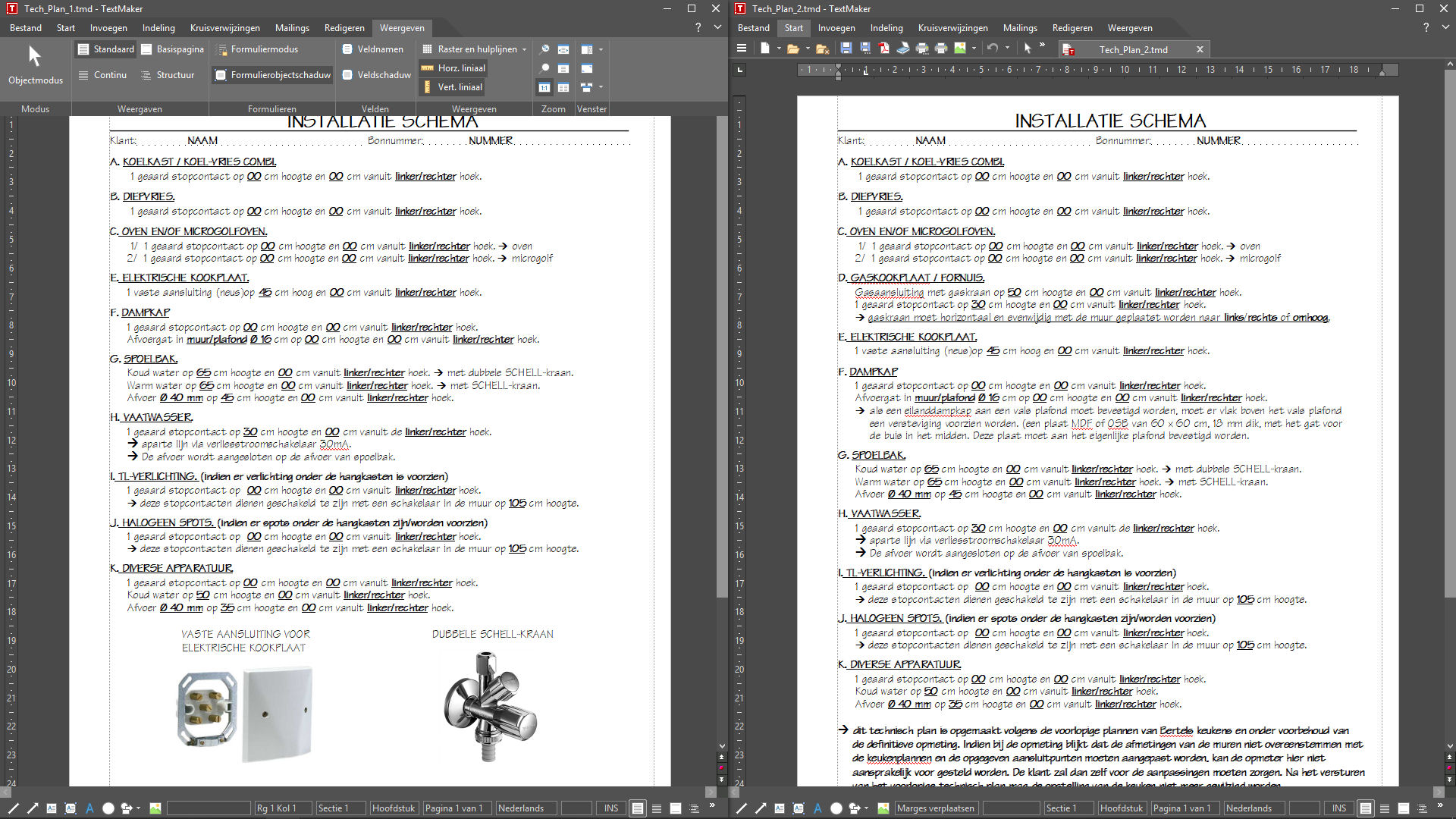
Task: Open Mailings tab in right window
Action: coord(1020,28)
